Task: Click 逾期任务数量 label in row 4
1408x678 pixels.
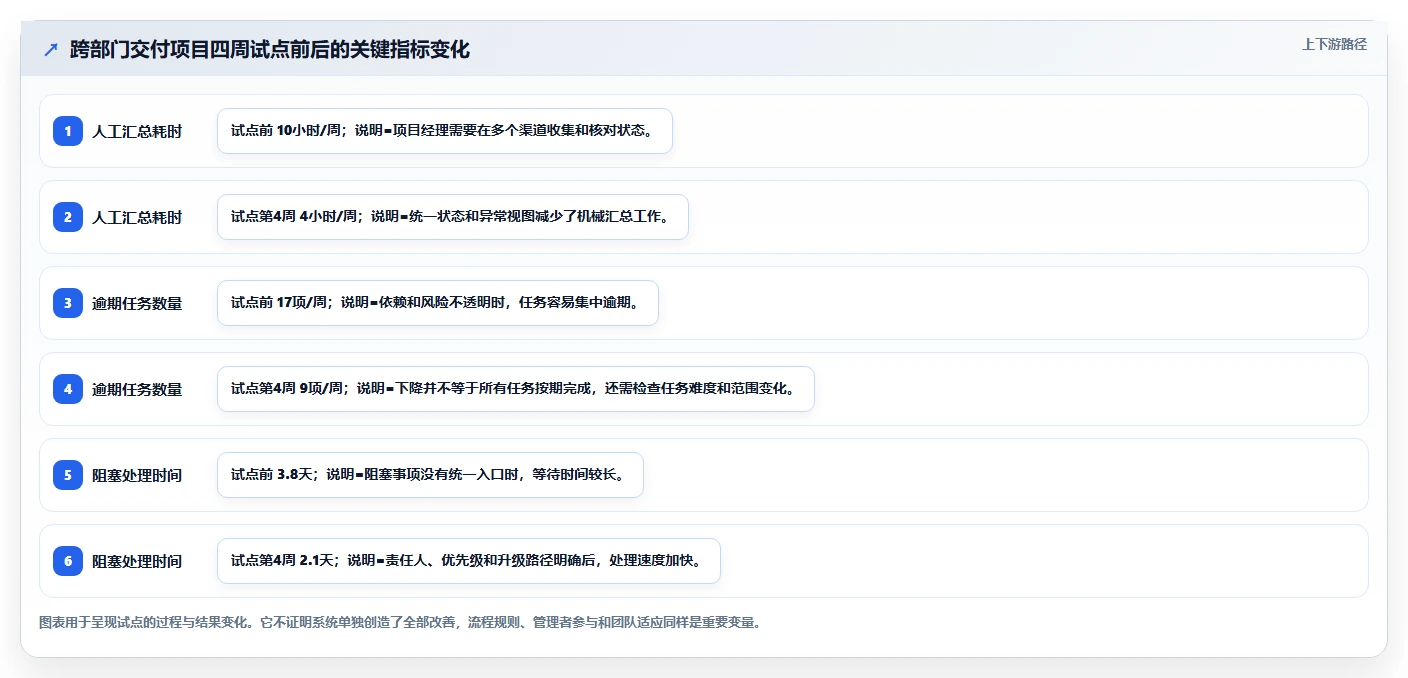Action: [137, 389]
